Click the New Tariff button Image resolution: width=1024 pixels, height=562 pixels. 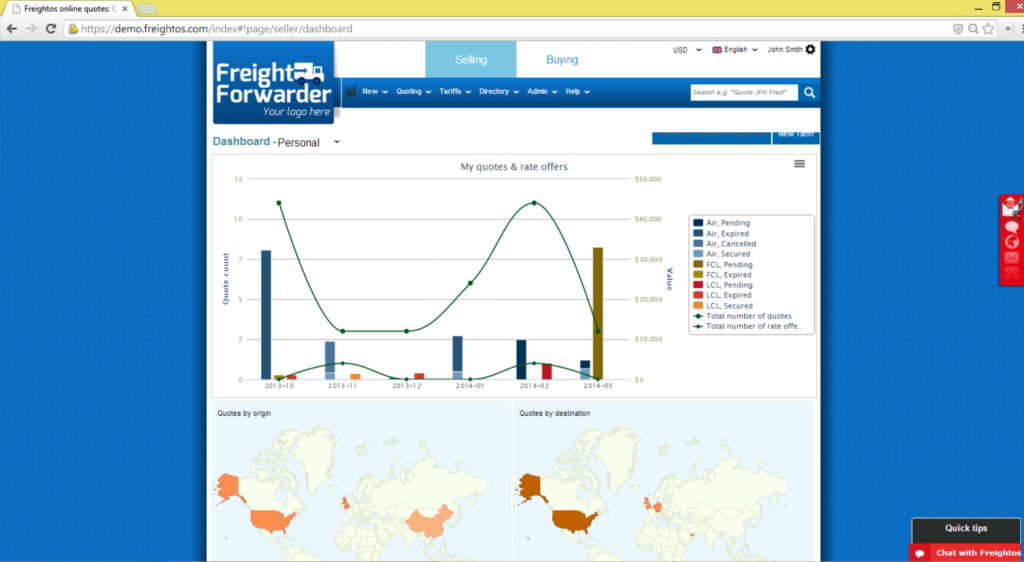click(x=796, y=136)
